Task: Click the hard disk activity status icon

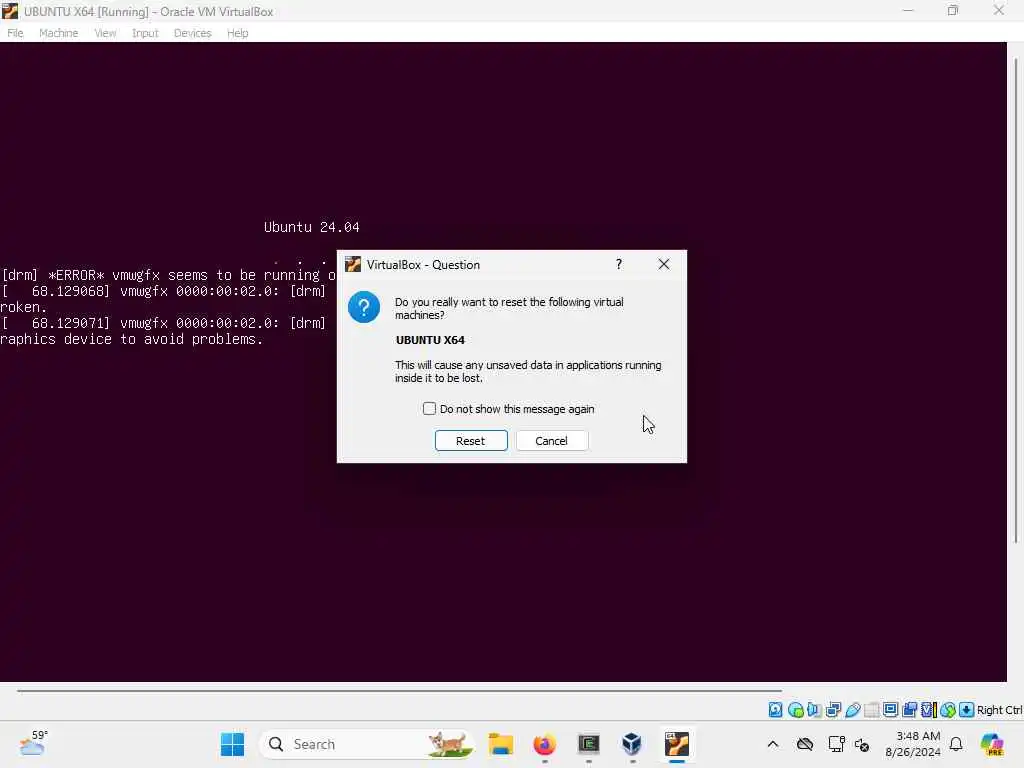Action: point(775,710)
